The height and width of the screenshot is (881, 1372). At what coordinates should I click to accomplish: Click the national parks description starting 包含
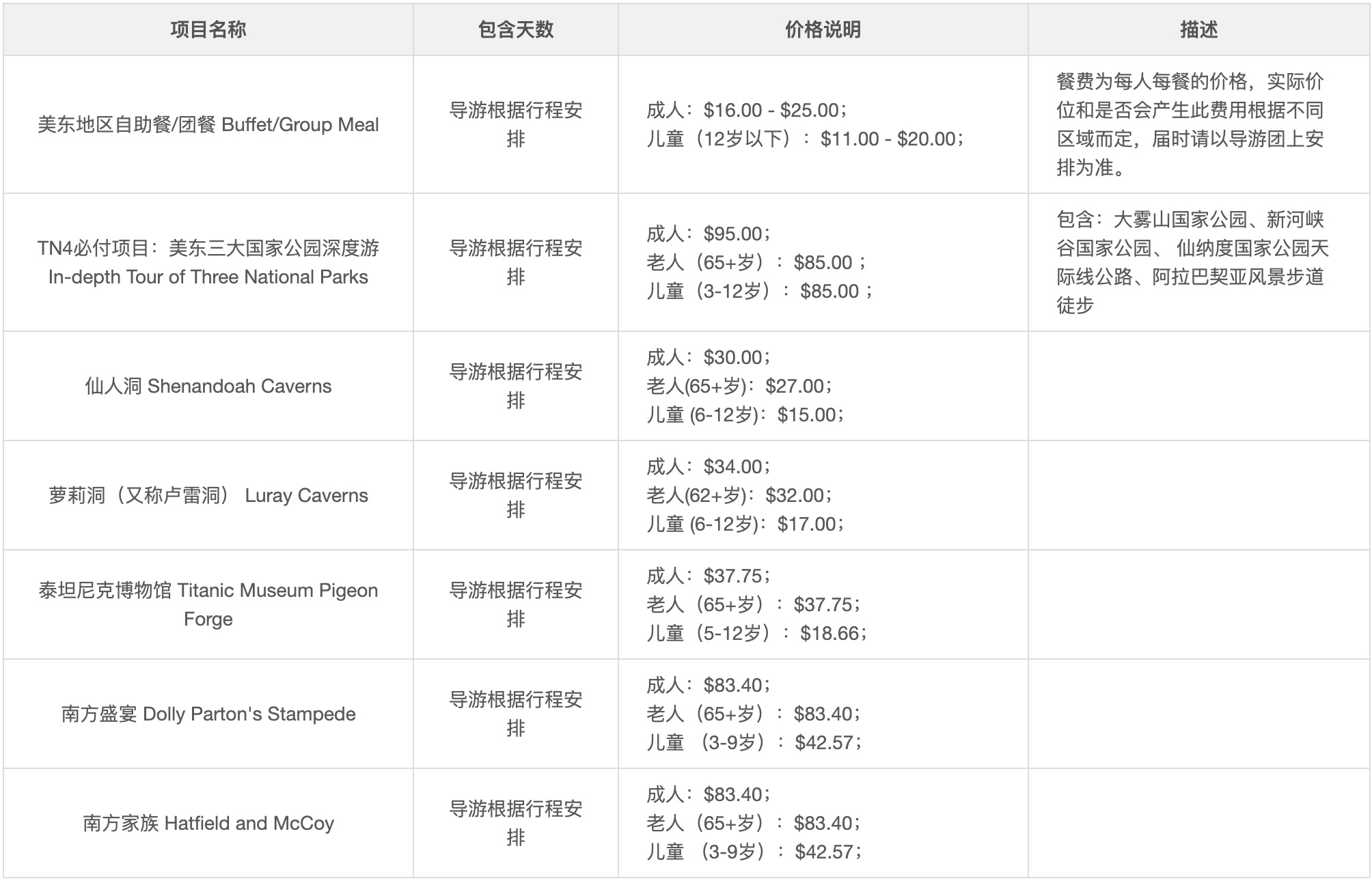click(1192, 262)
